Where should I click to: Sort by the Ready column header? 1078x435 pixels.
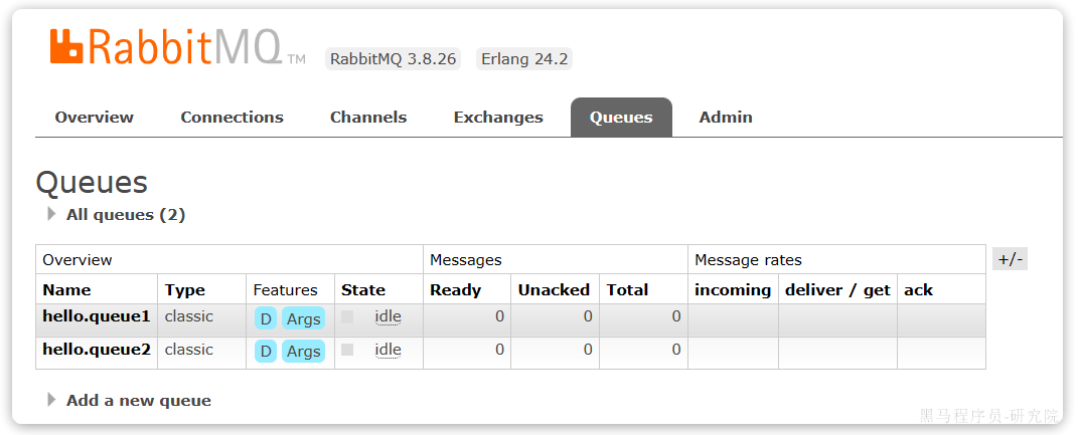(455, 290)
